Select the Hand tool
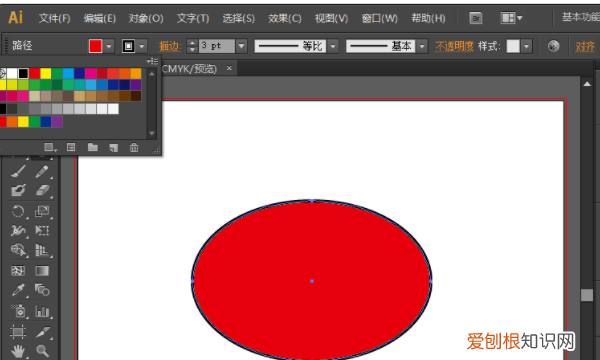600x360 pixels. (x=18, y=351)
